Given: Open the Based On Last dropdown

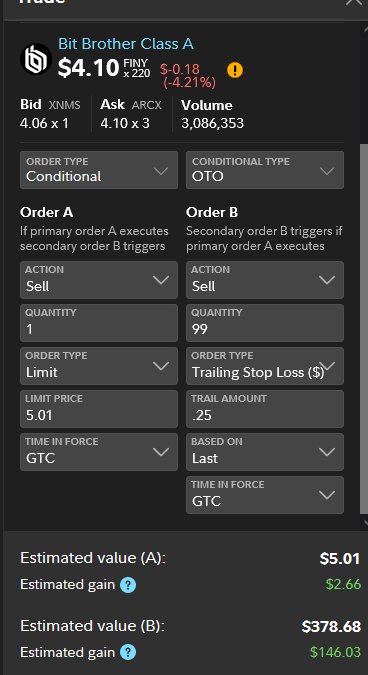Looking at the screenshot, I should click(x=265, y=452).
